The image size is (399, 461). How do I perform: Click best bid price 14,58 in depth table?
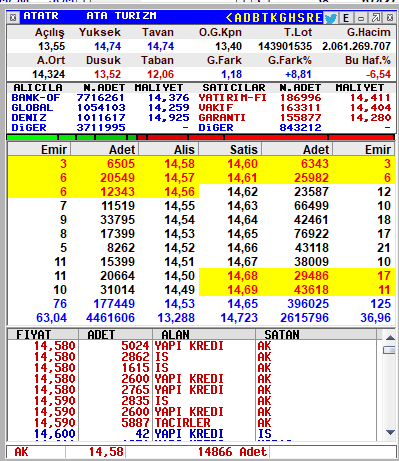pos(179,164)
